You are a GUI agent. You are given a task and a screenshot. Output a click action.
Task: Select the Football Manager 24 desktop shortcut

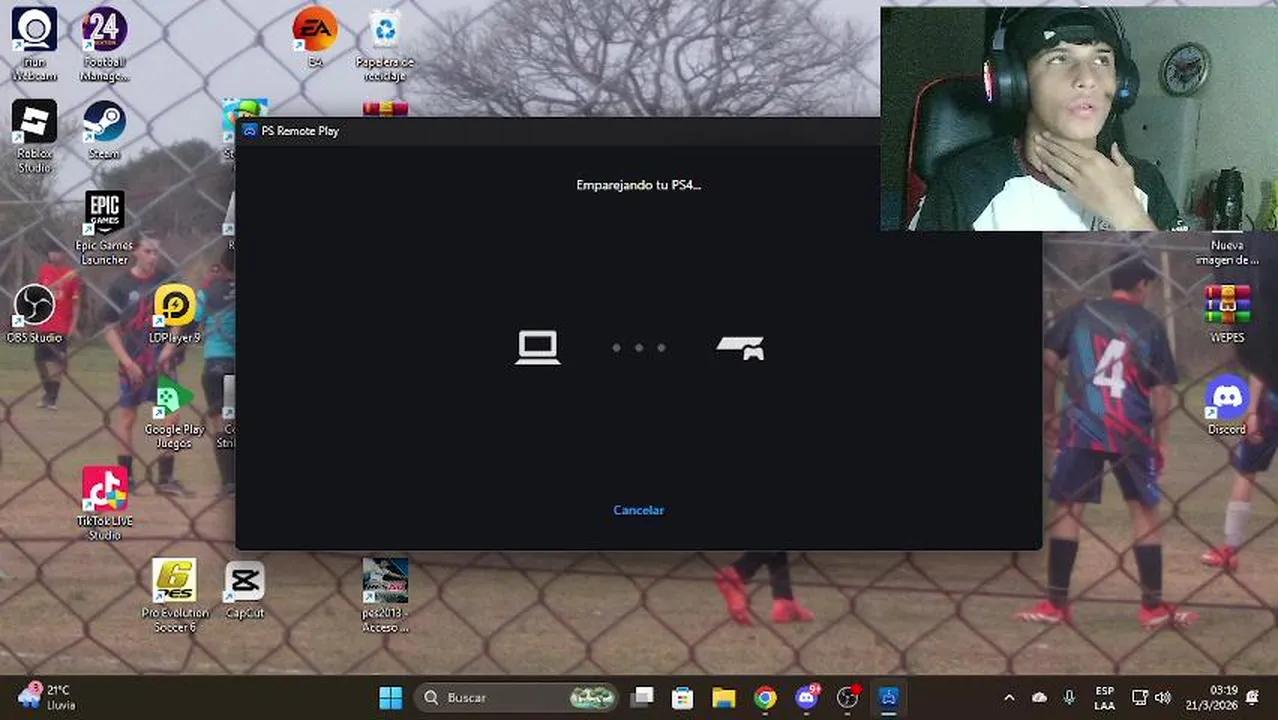tap(104, 44)
